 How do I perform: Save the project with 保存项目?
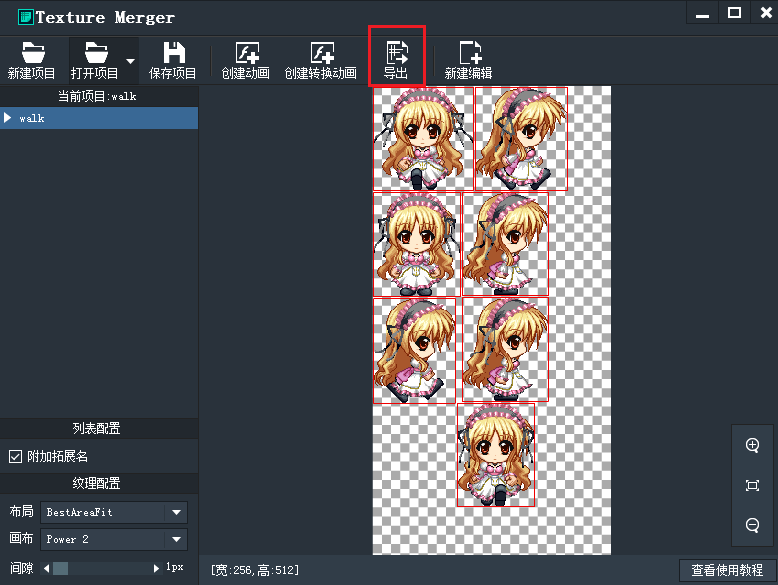[x=173, y=61]
